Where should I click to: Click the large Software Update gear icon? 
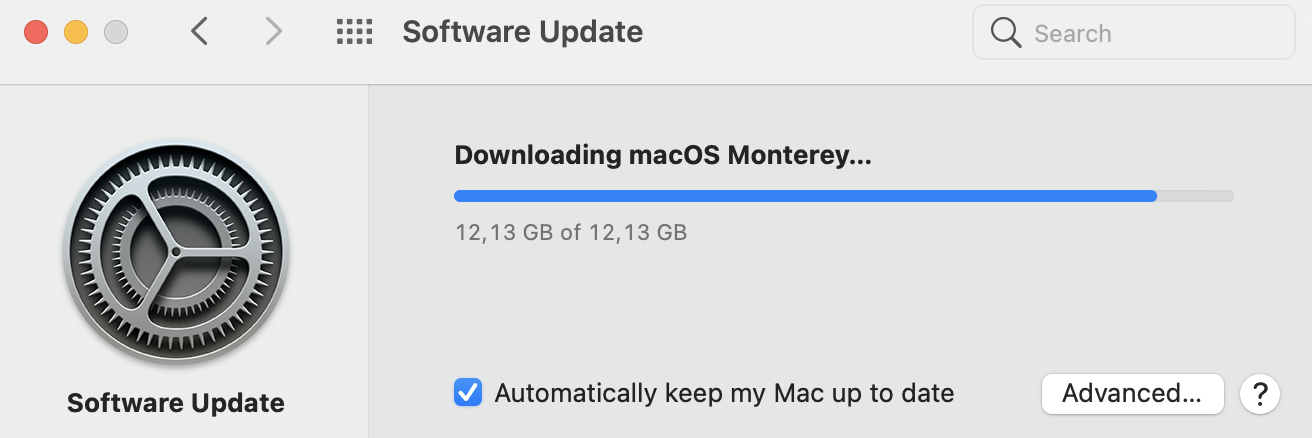176,250
